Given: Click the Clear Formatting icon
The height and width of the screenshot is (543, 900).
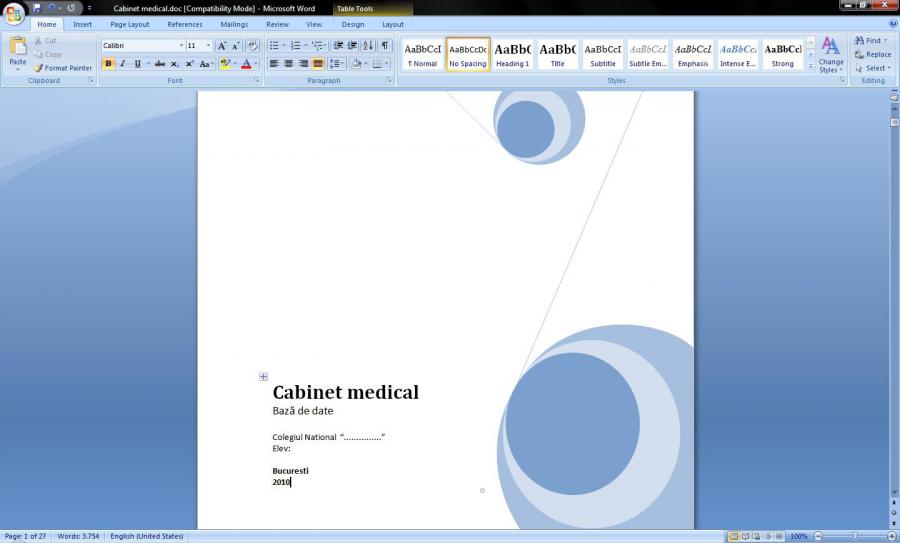Looking at the screenshot, I should click(252, 46).
